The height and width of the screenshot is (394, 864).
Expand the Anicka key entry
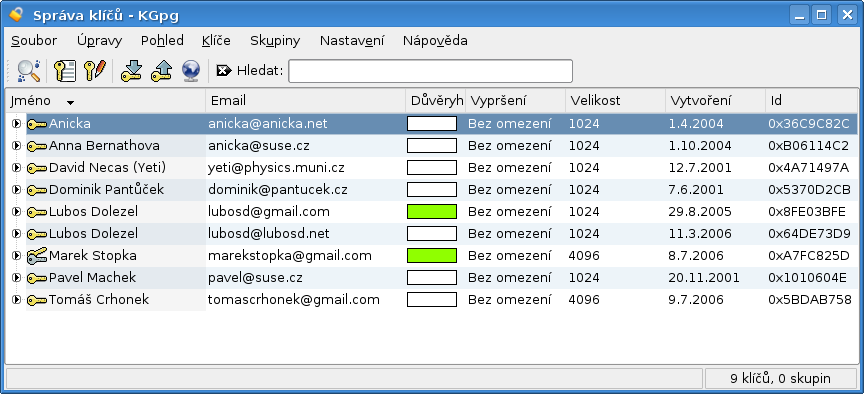click(x=16, y=124)
